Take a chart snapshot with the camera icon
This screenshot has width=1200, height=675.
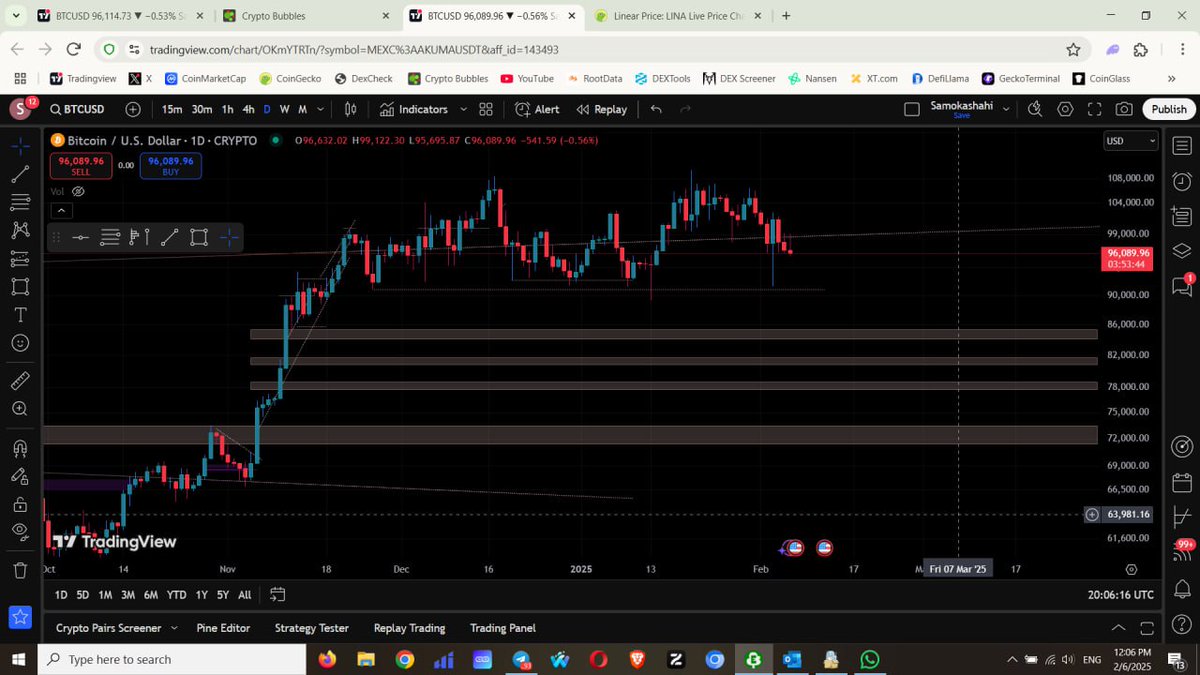pyautogui.click(x=1125, y=109)
